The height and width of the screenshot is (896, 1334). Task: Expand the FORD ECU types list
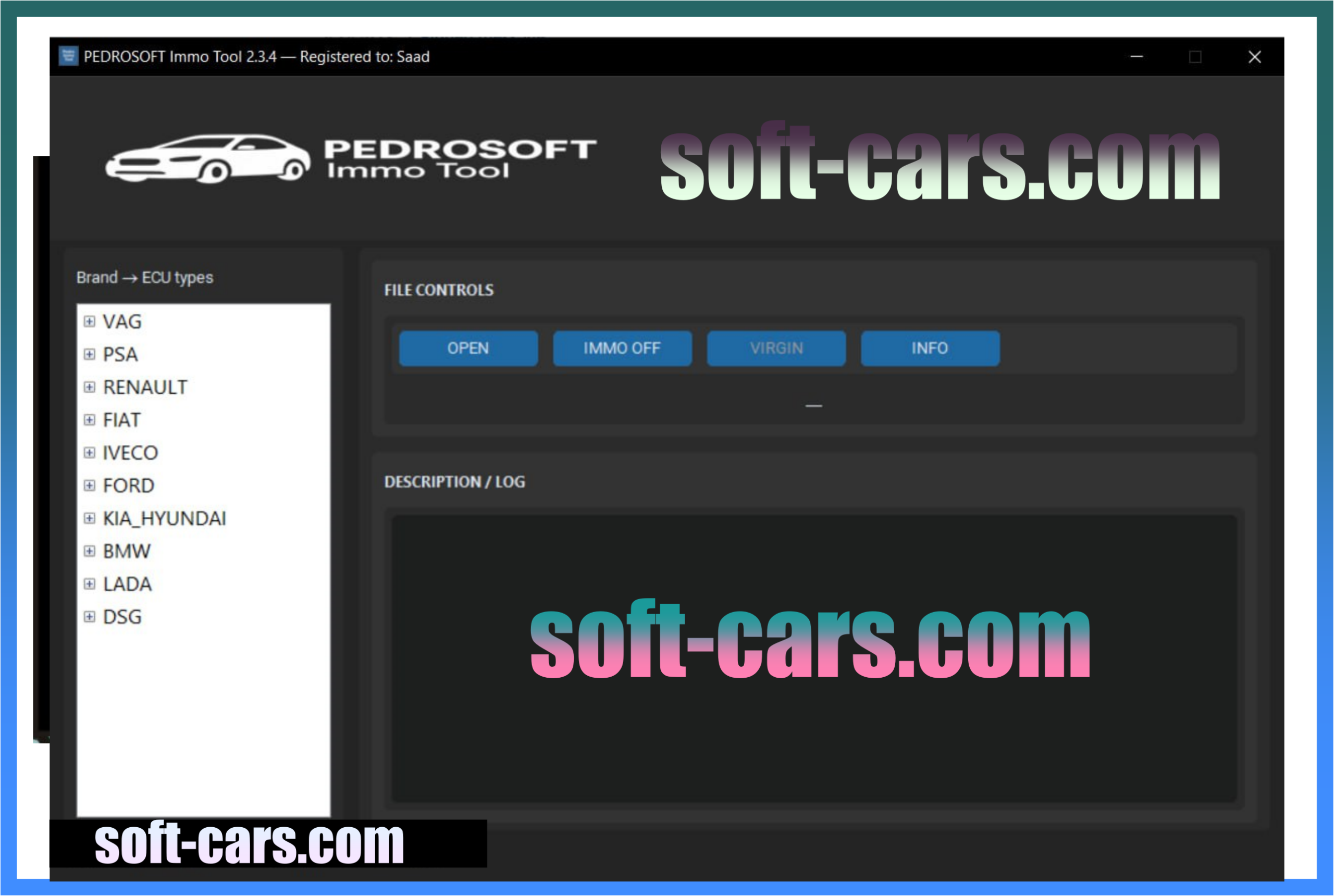(90, 485)
